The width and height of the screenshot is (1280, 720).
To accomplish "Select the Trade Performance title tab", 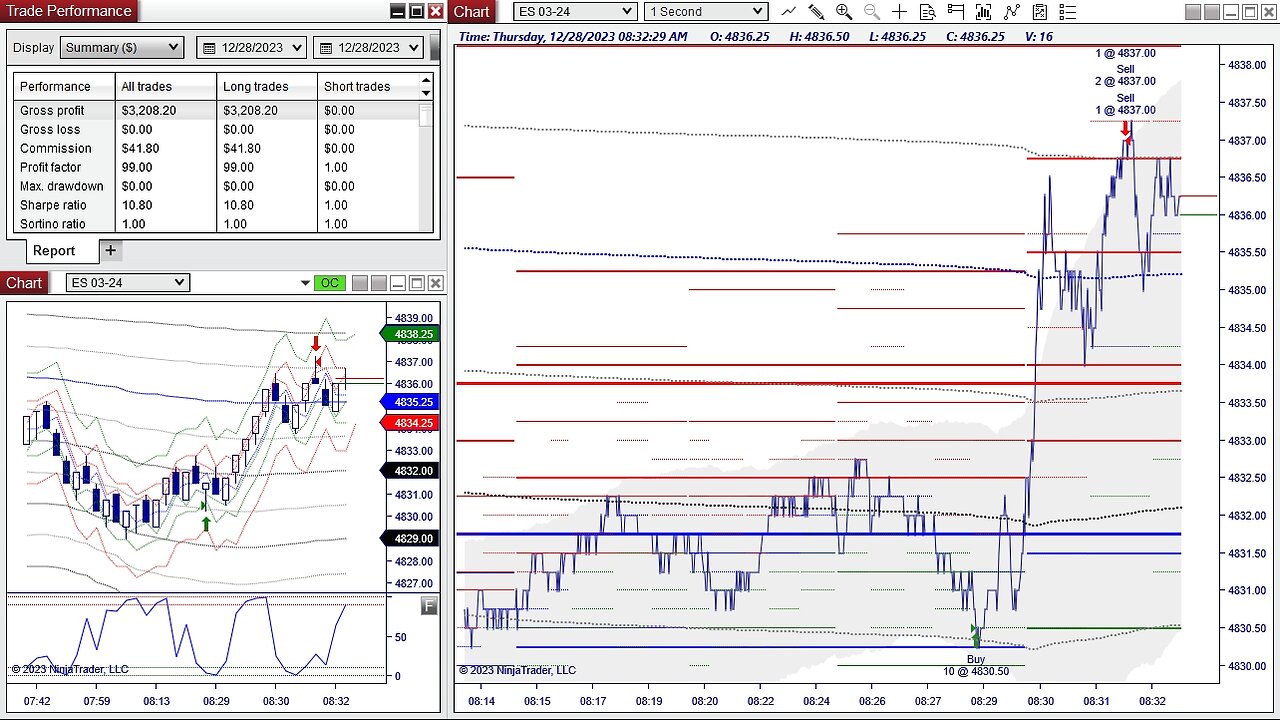I will point(69,11).
